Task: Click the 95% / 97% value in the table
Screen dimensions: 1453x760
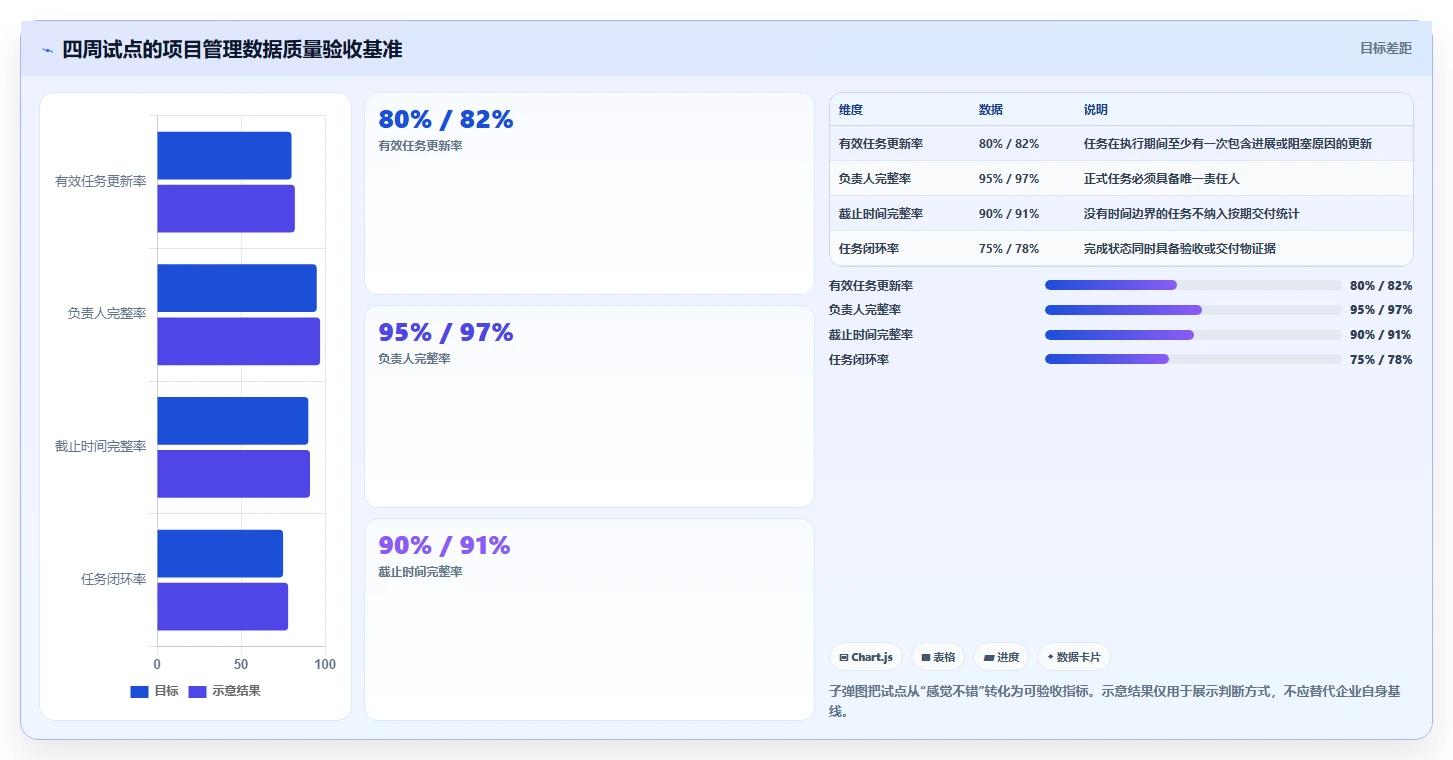Action: pyautogui.click(x=1009, y=179)
